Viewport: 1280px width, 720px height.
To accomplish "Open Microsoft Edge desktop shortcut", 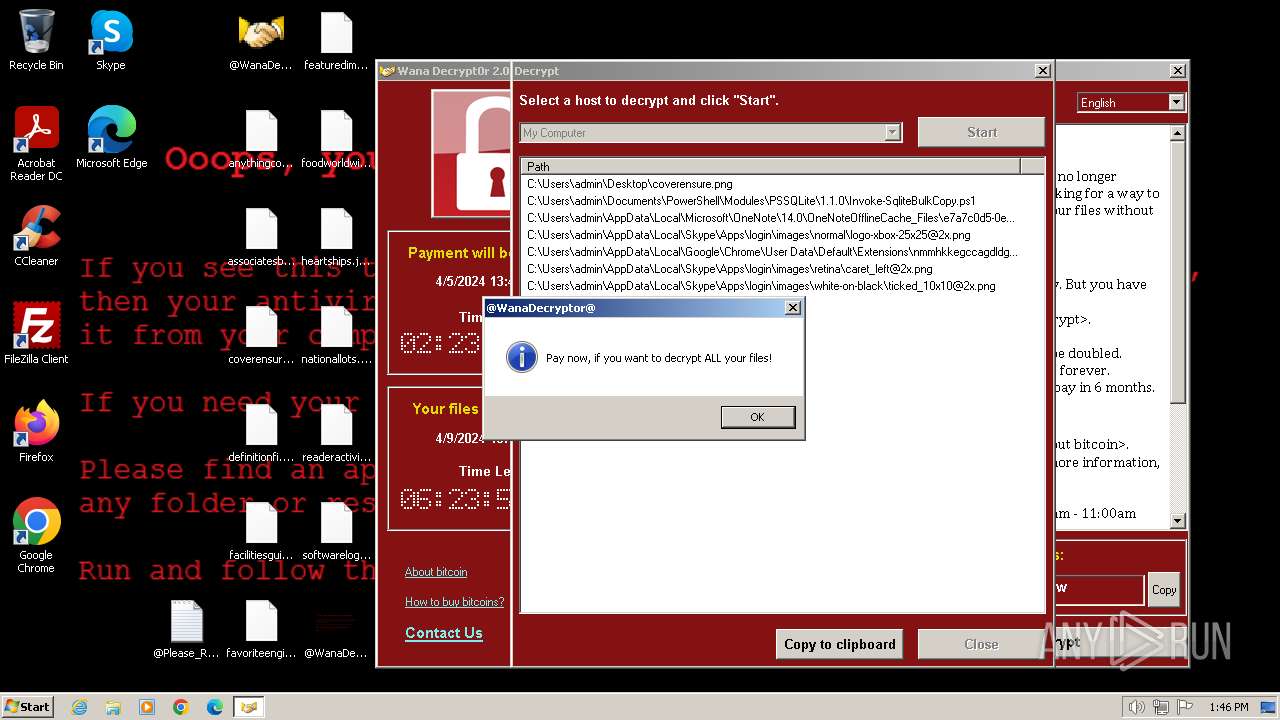I will click(111, 138).
